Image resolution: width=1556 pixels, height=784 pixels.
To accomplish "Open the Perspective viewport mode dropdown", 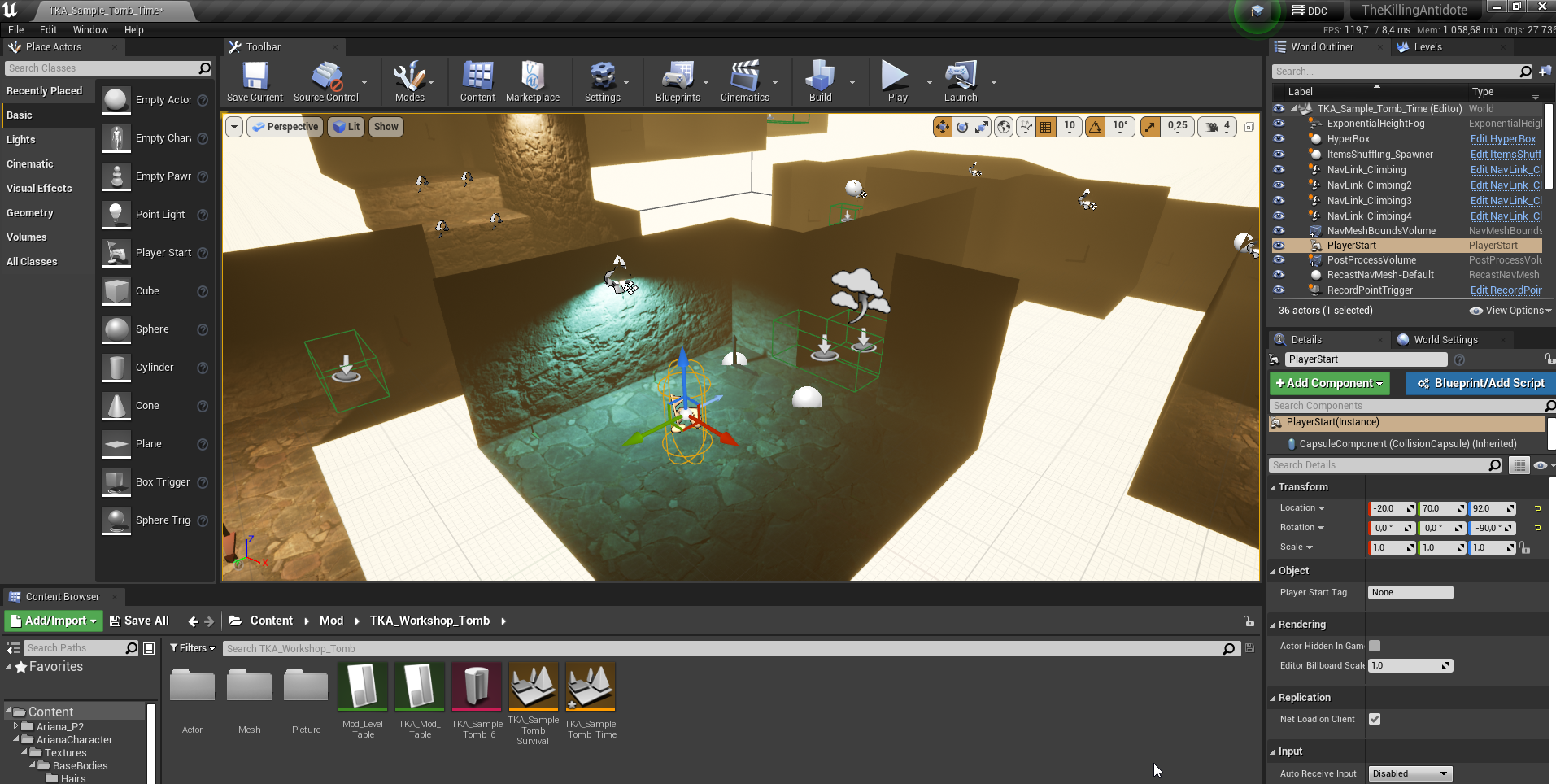I will click(x=285, y=127).
